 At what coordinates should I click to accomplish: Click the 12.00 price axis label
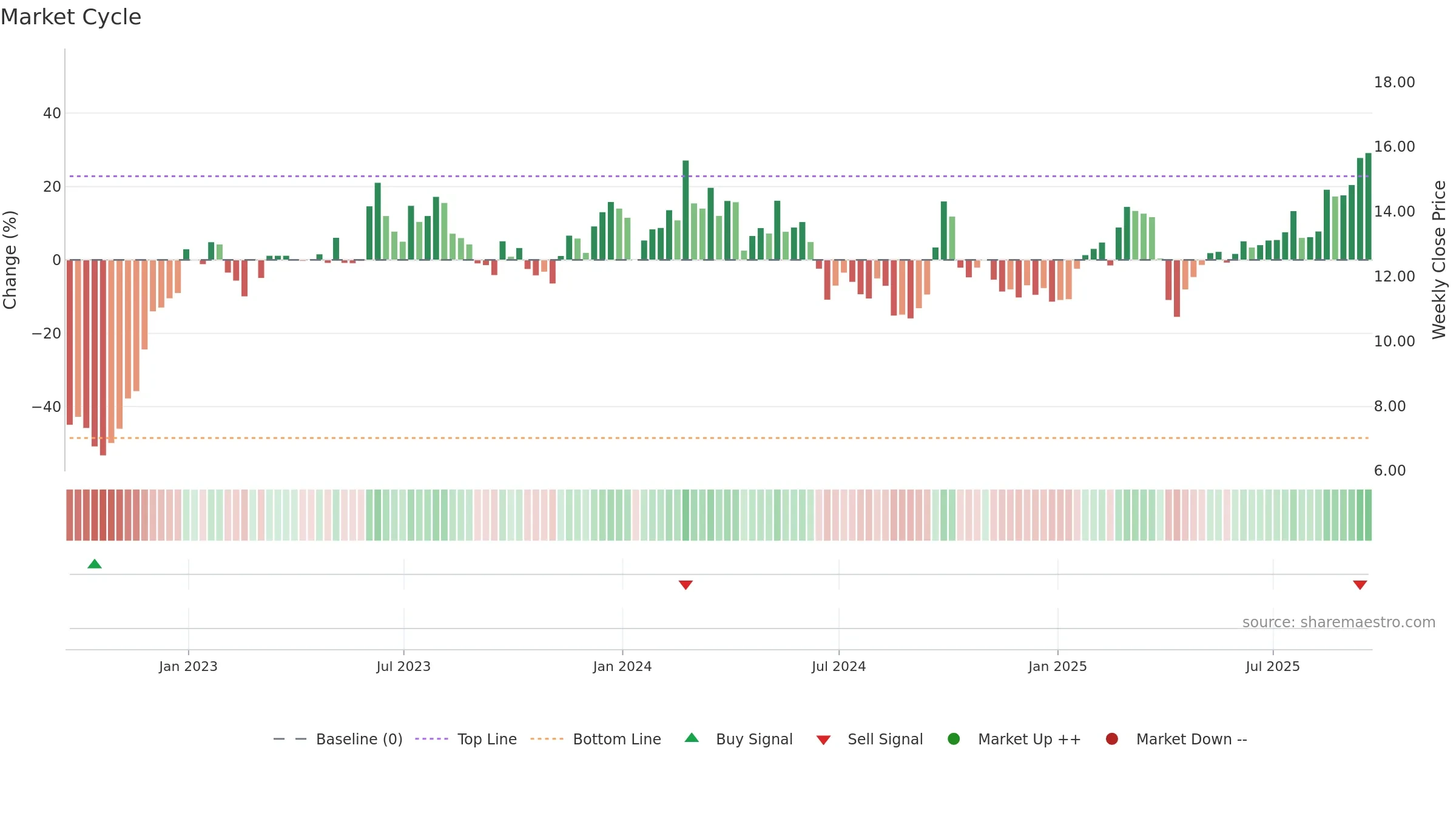coord(1394,277)
